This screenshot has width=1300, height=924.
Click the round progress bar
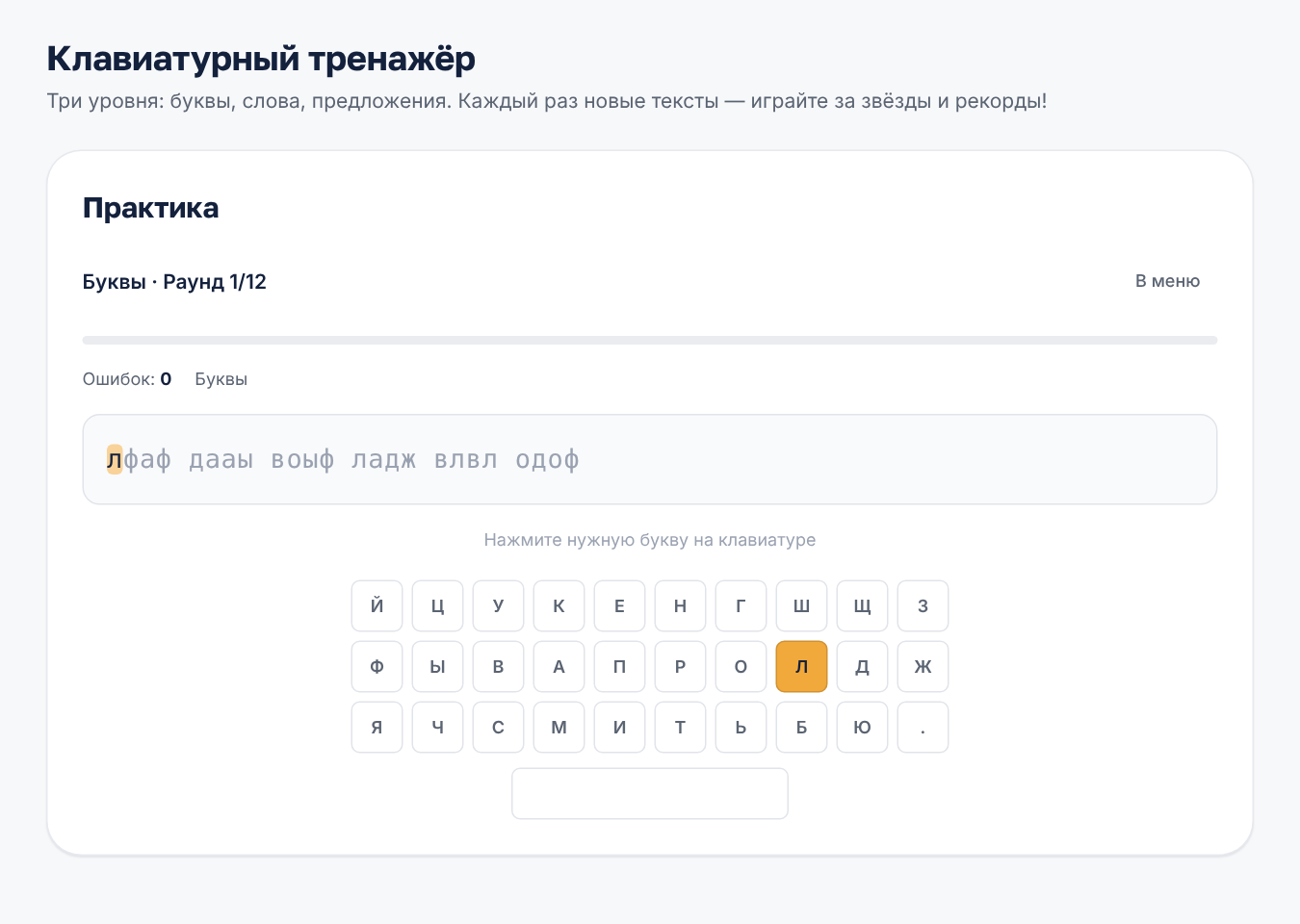(x=650, y=340)
